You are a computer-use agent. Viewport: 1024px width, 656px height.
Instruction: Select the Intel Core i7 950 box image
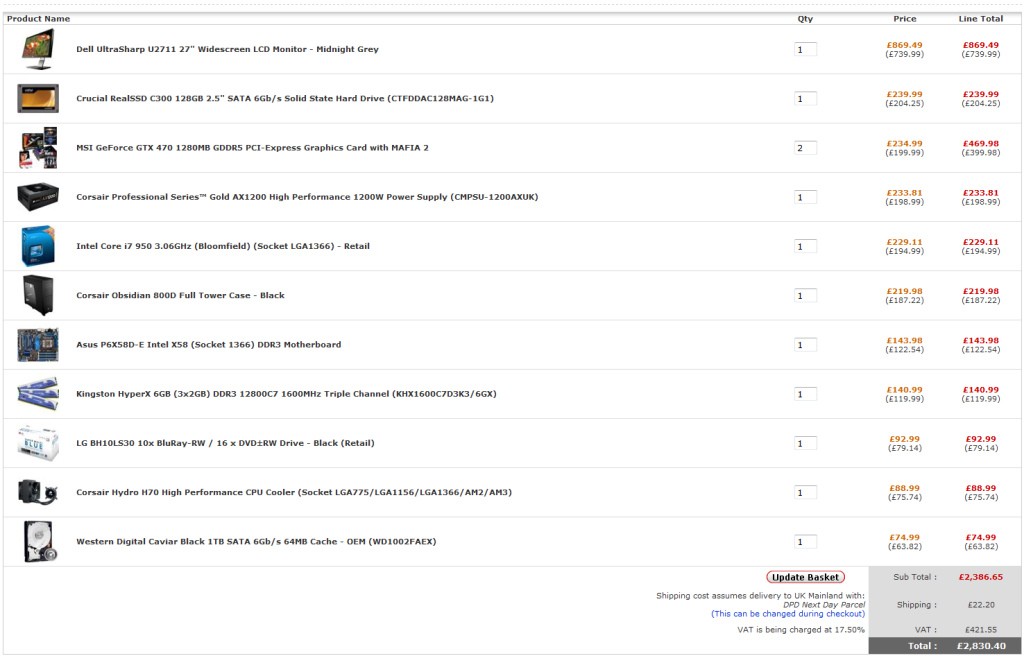click(38, 246)
